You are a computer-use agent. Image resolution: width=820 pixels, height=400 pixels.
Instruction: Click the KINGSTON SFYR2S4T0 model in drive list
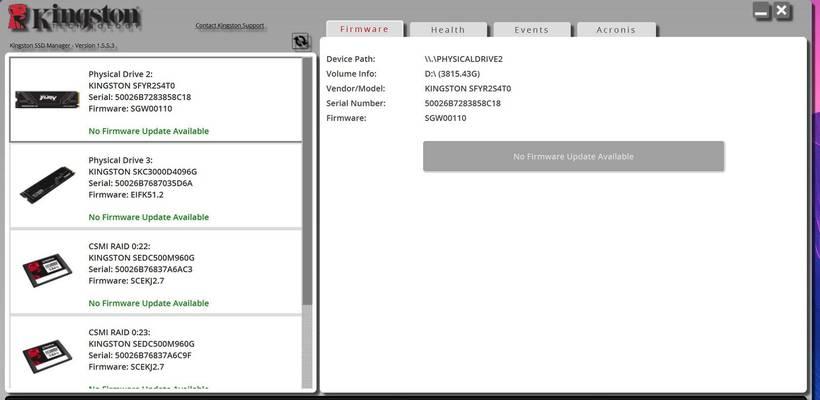(x=132, y=86)
